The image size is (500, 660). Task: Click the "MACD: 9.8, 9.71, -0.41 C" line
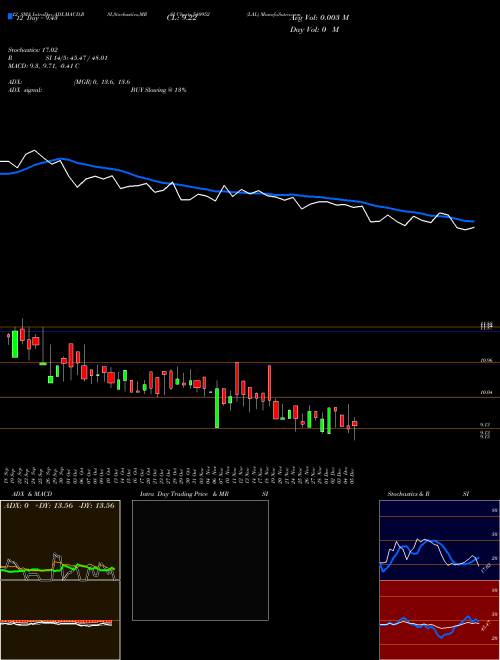coord(44,66)
